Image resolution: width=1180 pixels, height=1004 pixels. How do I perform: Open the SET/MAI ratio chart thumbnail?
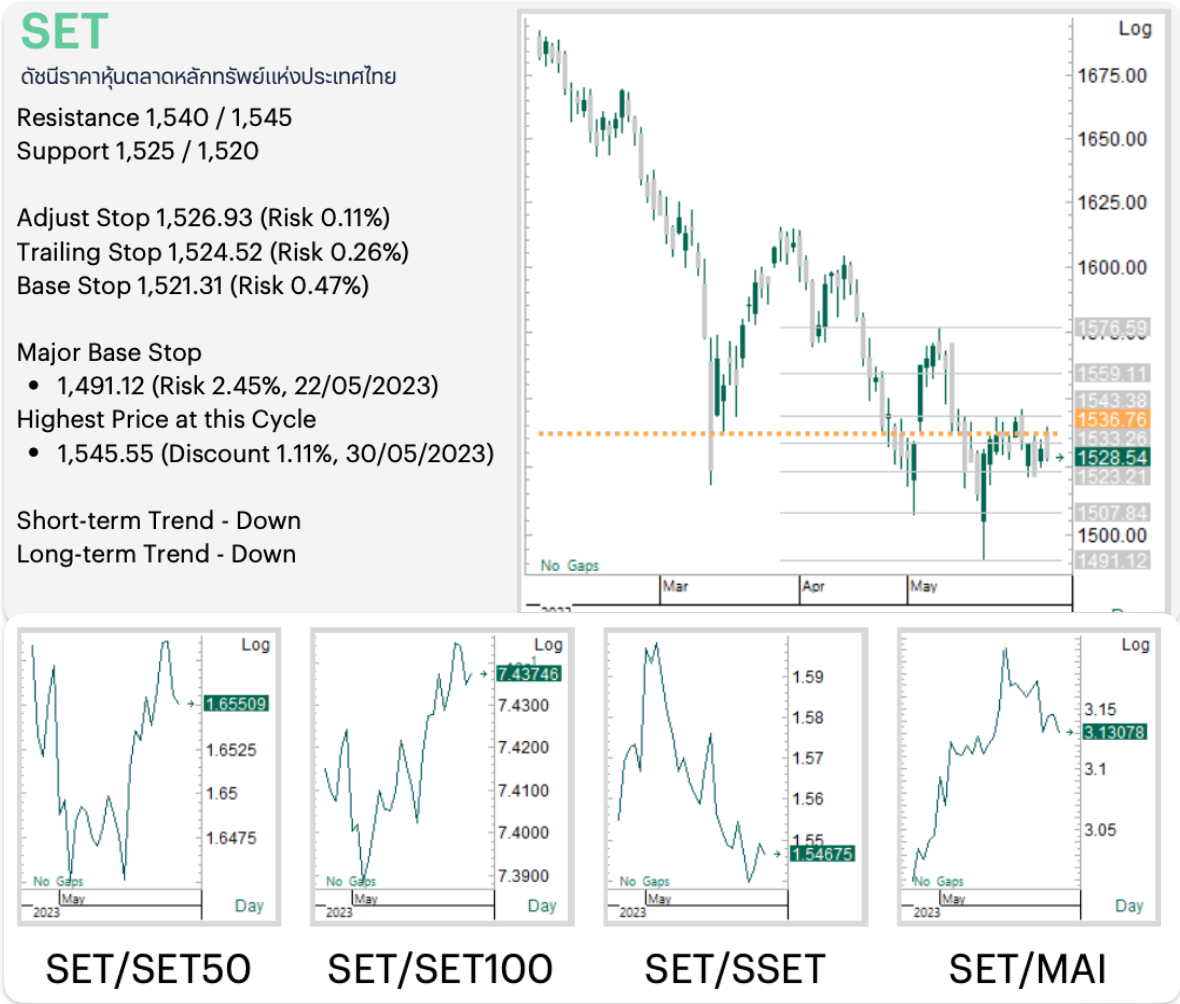(1029, 777)
